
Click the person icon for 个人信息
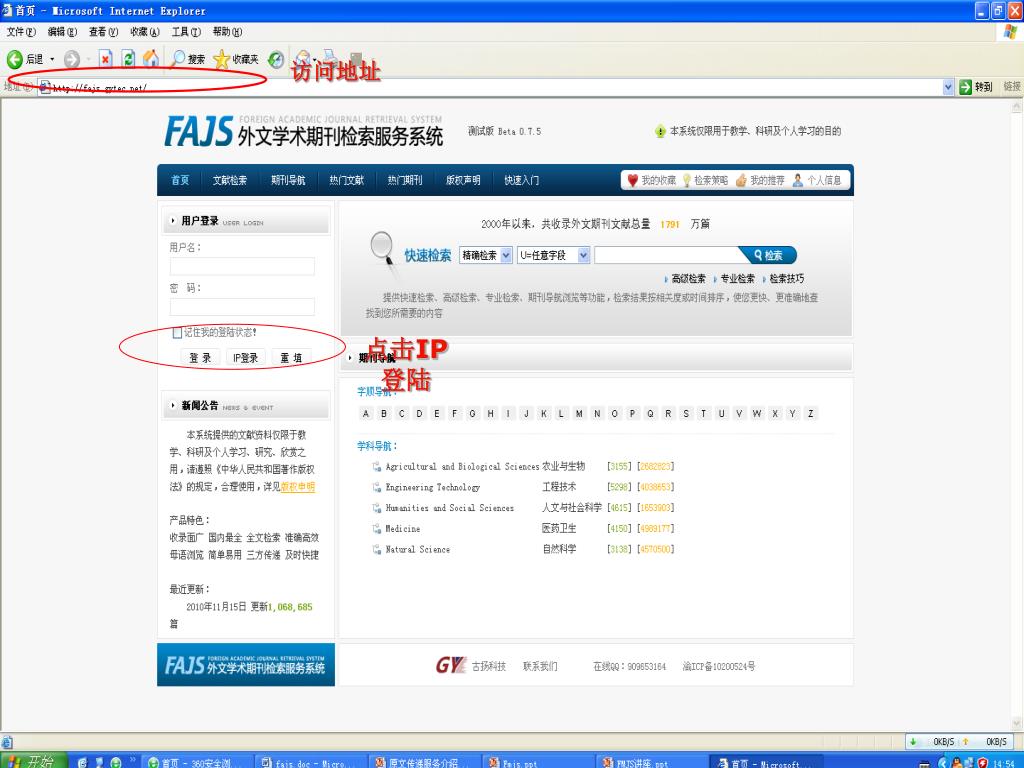click(797, 180)
